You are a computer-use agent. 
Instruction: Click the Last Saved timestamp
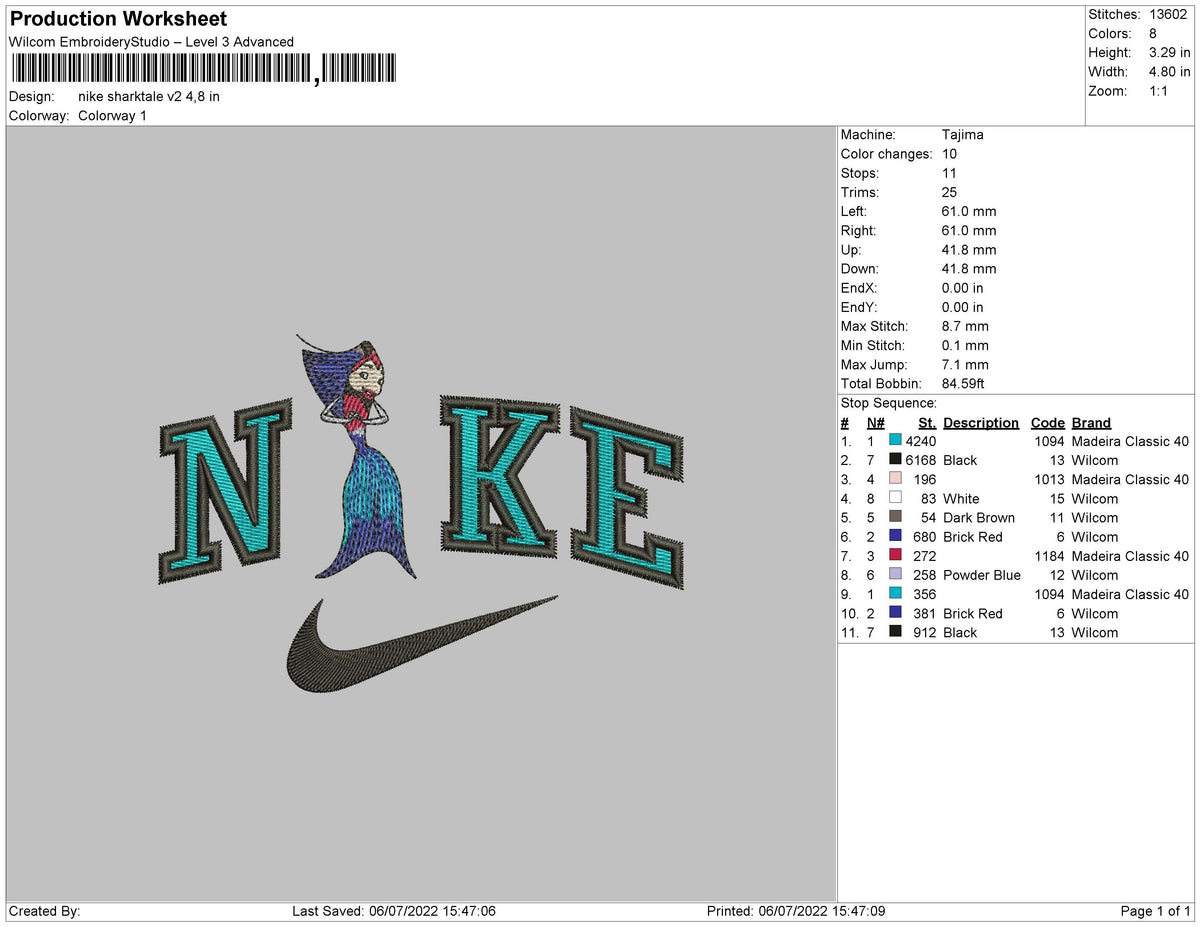395,911
